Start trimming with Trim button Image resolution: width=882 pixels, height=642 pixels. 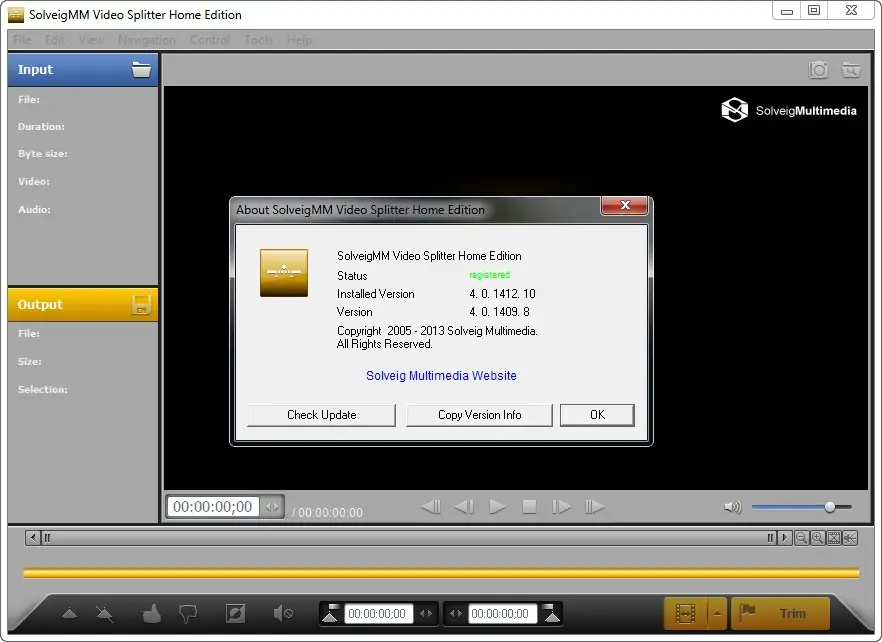tap(780, 613)
